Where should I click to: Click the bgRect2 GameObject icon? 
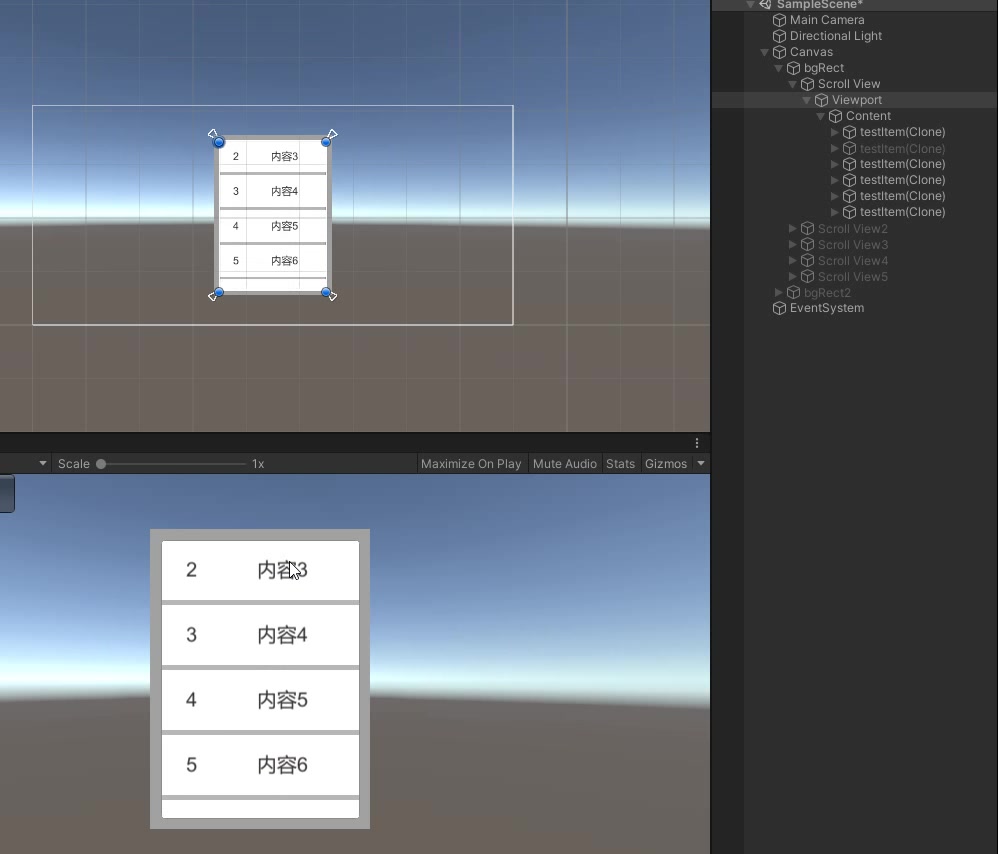click(793, 293)
